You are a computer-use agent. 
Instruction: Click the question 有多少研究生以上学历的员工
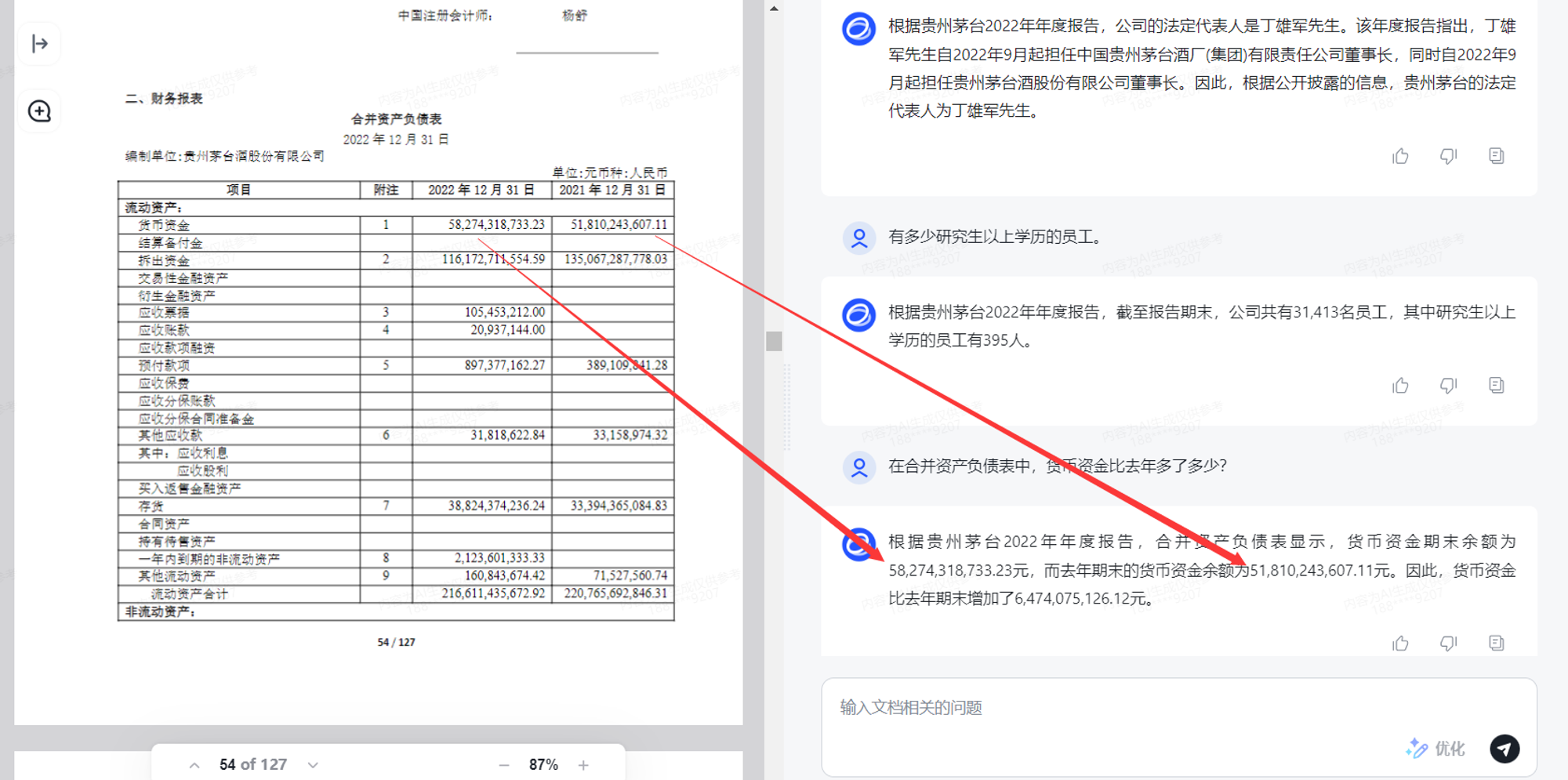click(x=995, y=237)
